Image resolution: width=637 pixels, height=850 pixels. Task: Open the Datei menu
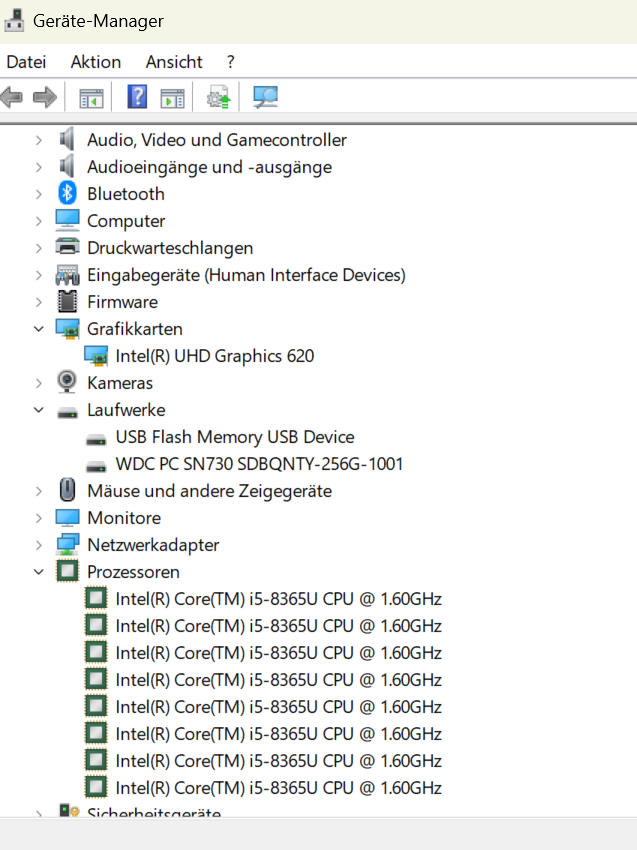pos(26,62)
